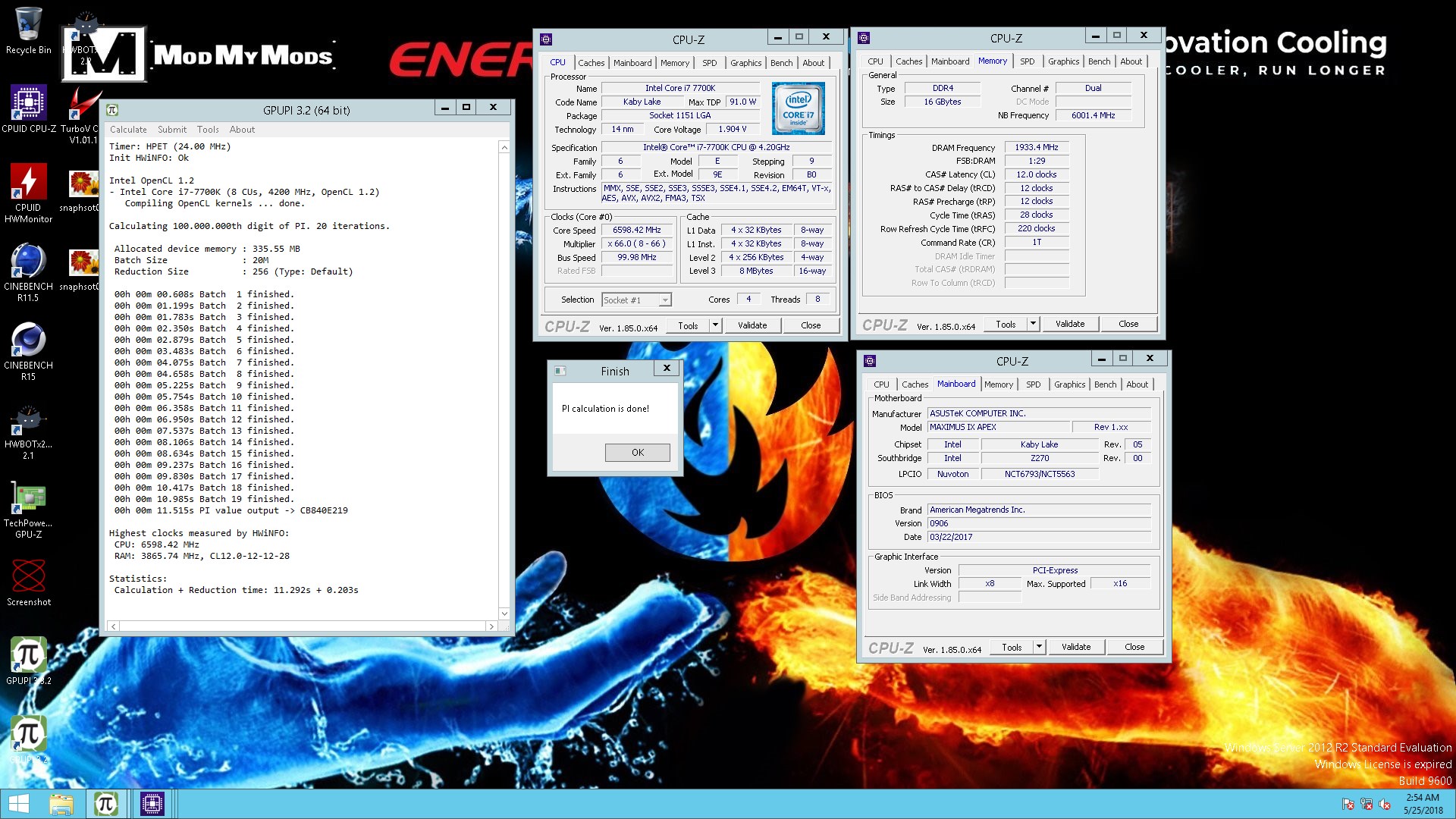Expand Tools dropdown arrow in Mainboard window

1039,647
